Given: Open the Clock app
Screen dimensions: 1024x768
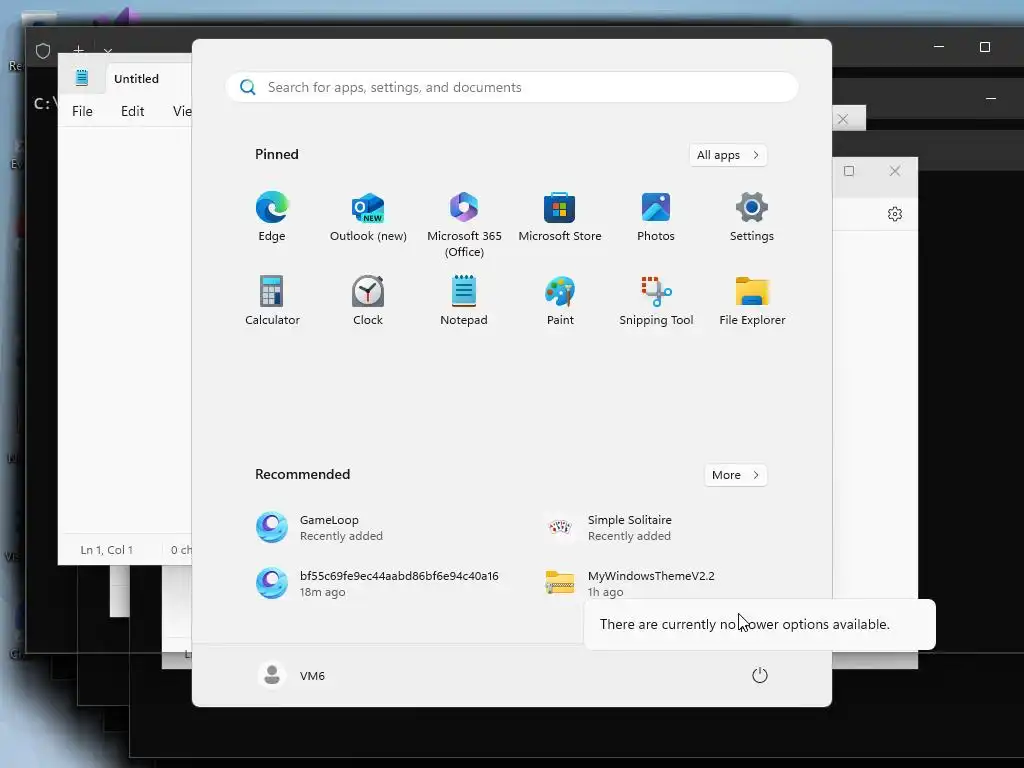Looking at the screenshot, I should tap(368, 300).
